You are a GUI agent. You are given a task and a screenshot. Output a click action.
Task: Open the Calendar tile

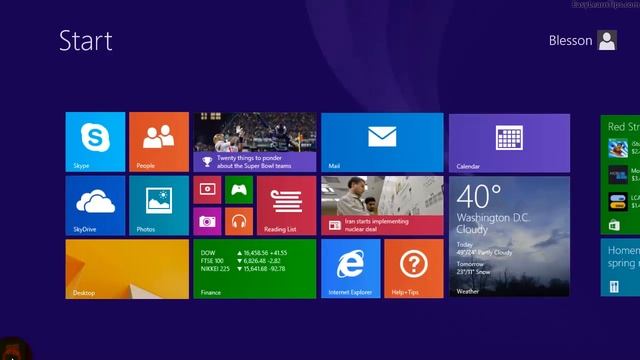[509, 143]
